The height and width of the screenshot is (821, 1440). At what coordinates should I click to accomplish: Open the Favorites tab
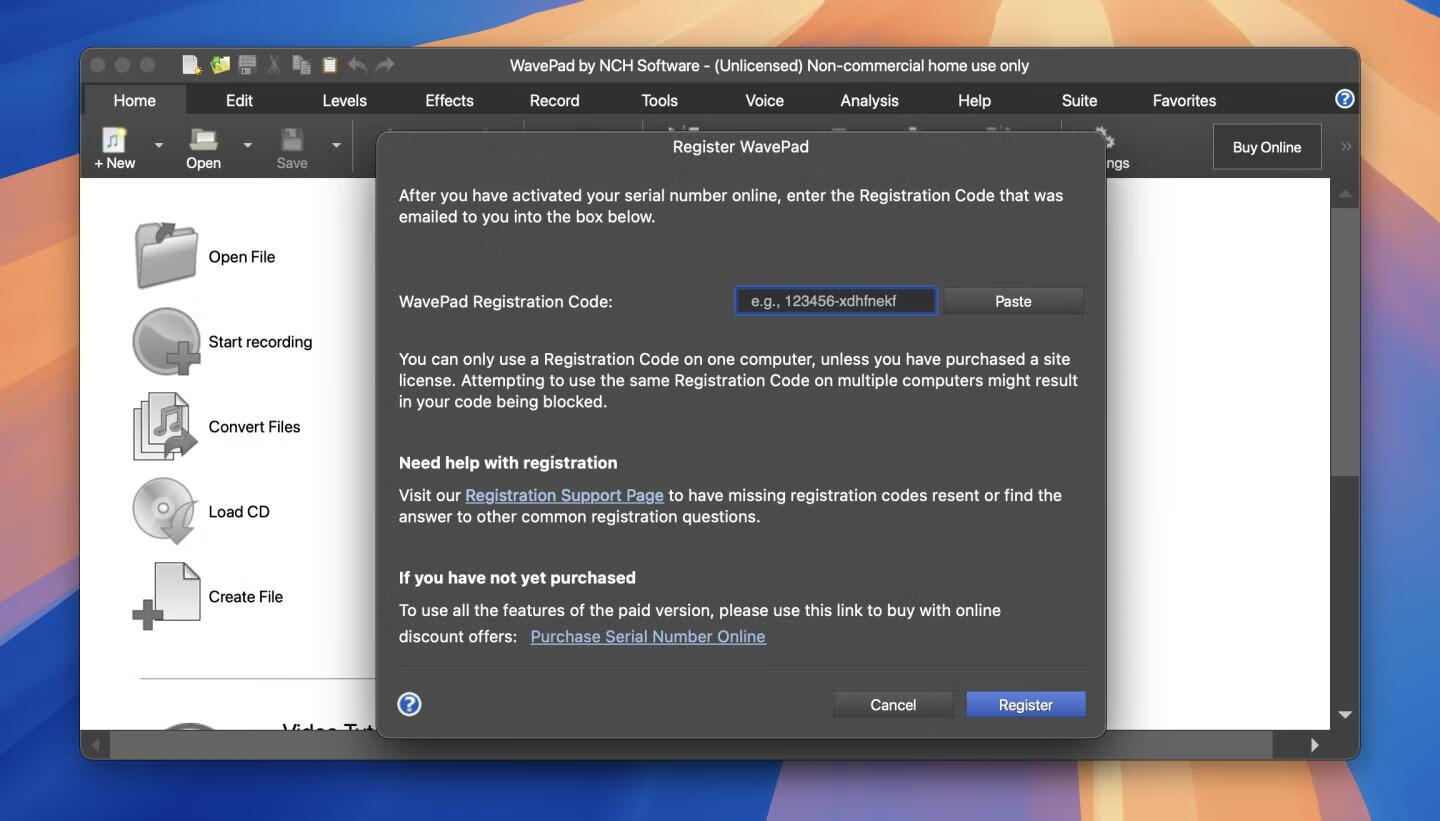point(1184,100)
